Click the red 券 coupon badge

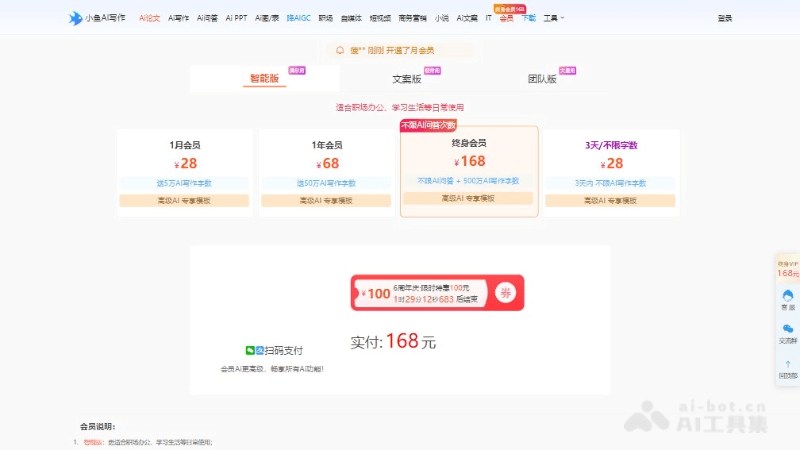tap(506, 293)
